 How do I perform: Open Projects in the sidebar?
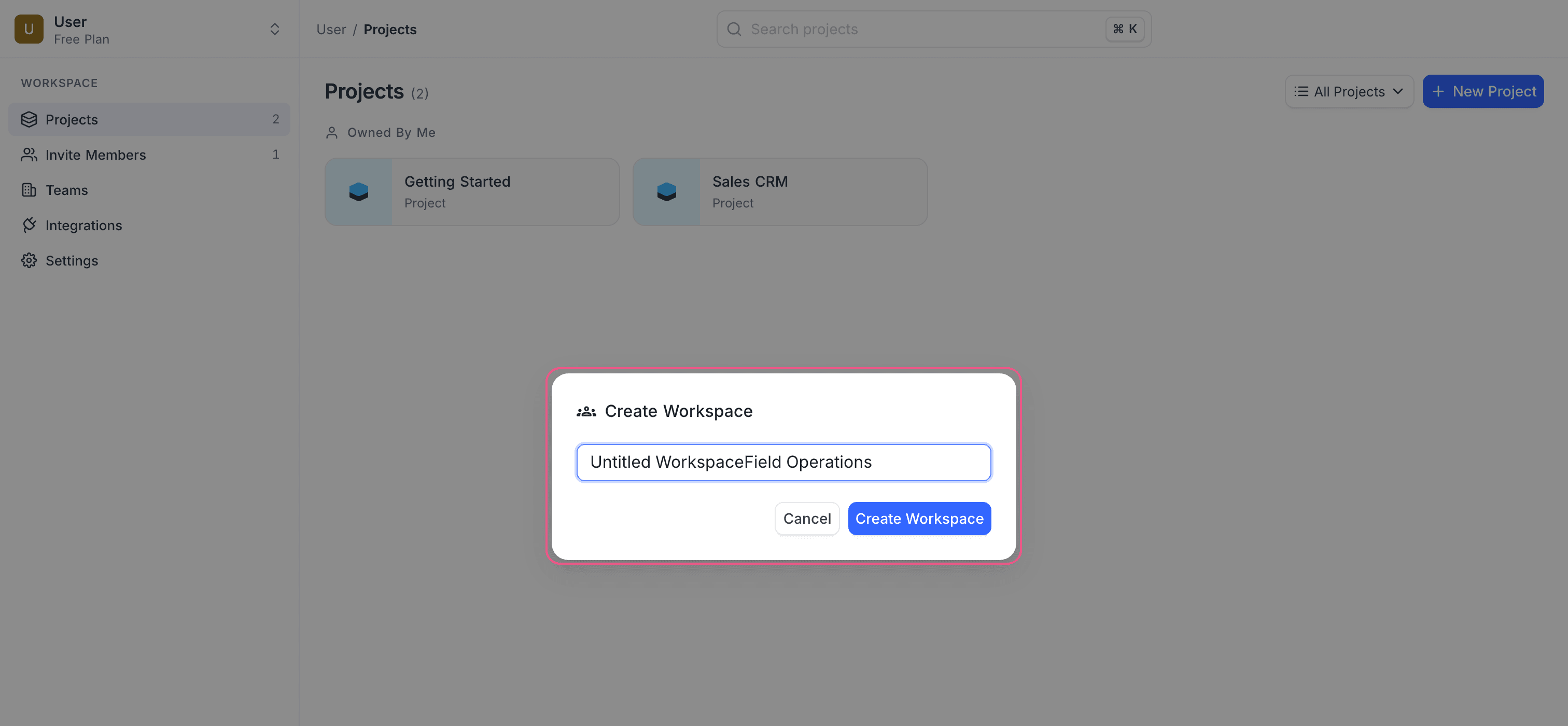[x=149, y=119]
